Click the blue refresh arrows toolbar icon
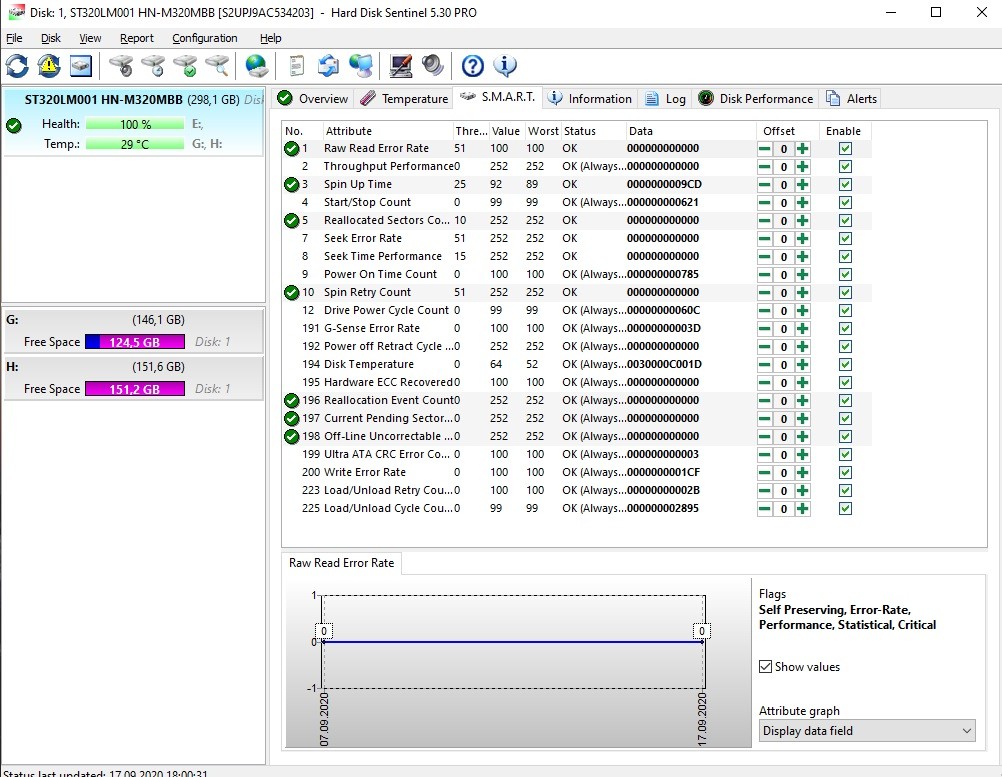 click(x=17, y=66)
